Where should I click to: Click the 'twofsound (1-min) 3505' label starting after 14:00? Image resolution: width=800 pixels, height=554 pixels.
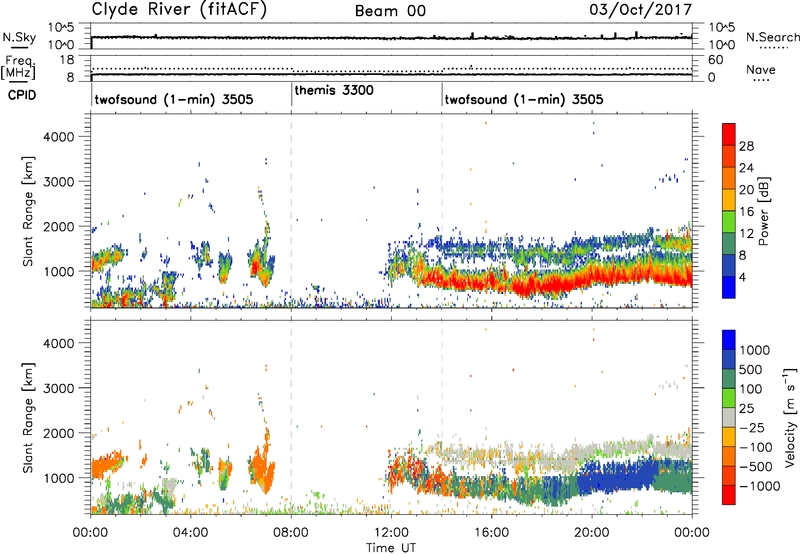[x=524, y=99]
